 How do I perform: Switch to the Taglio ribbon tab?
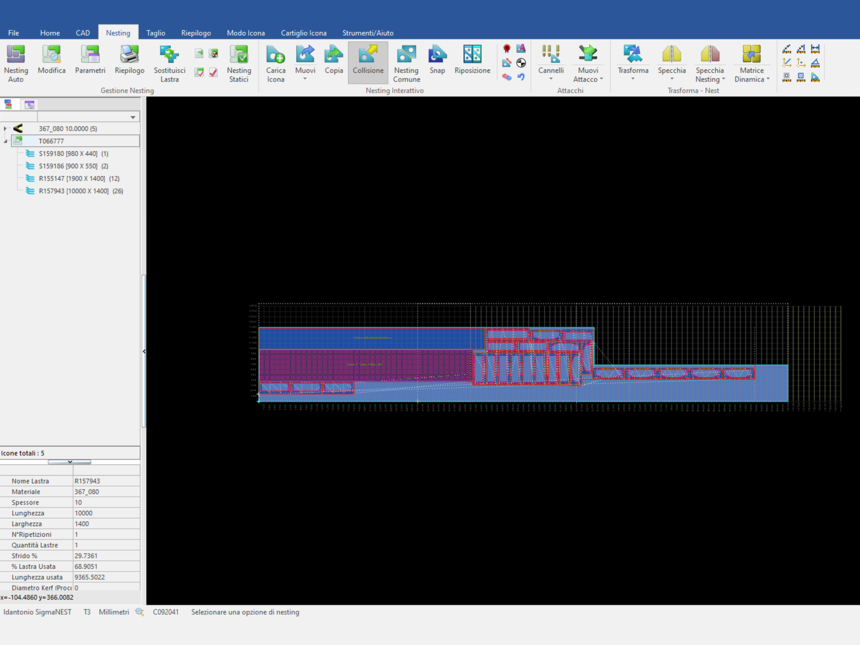[156, 33]
